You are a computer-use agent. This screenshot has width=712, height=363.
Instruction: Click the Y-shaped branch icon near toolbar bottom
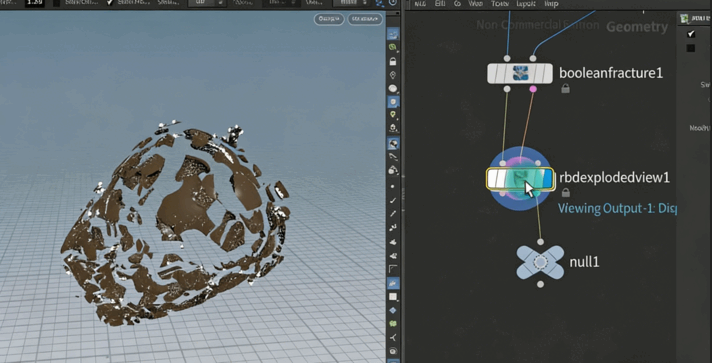pos(393,337)
